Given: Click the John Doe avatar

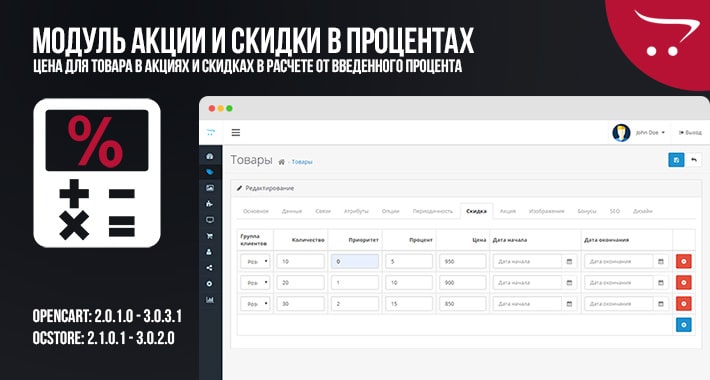Looking at the screenshot, I should pos(621,133).
